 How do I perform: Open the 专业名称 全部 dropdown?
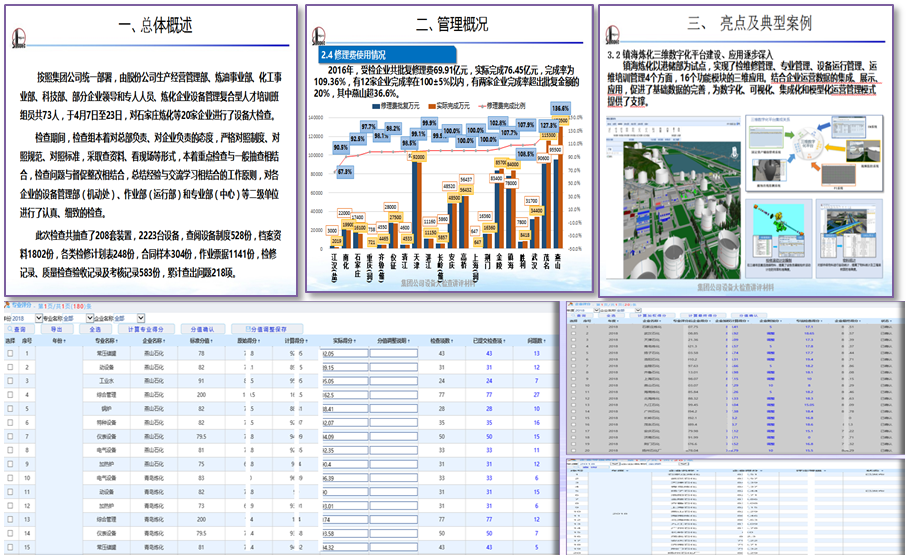click(90, 318)
